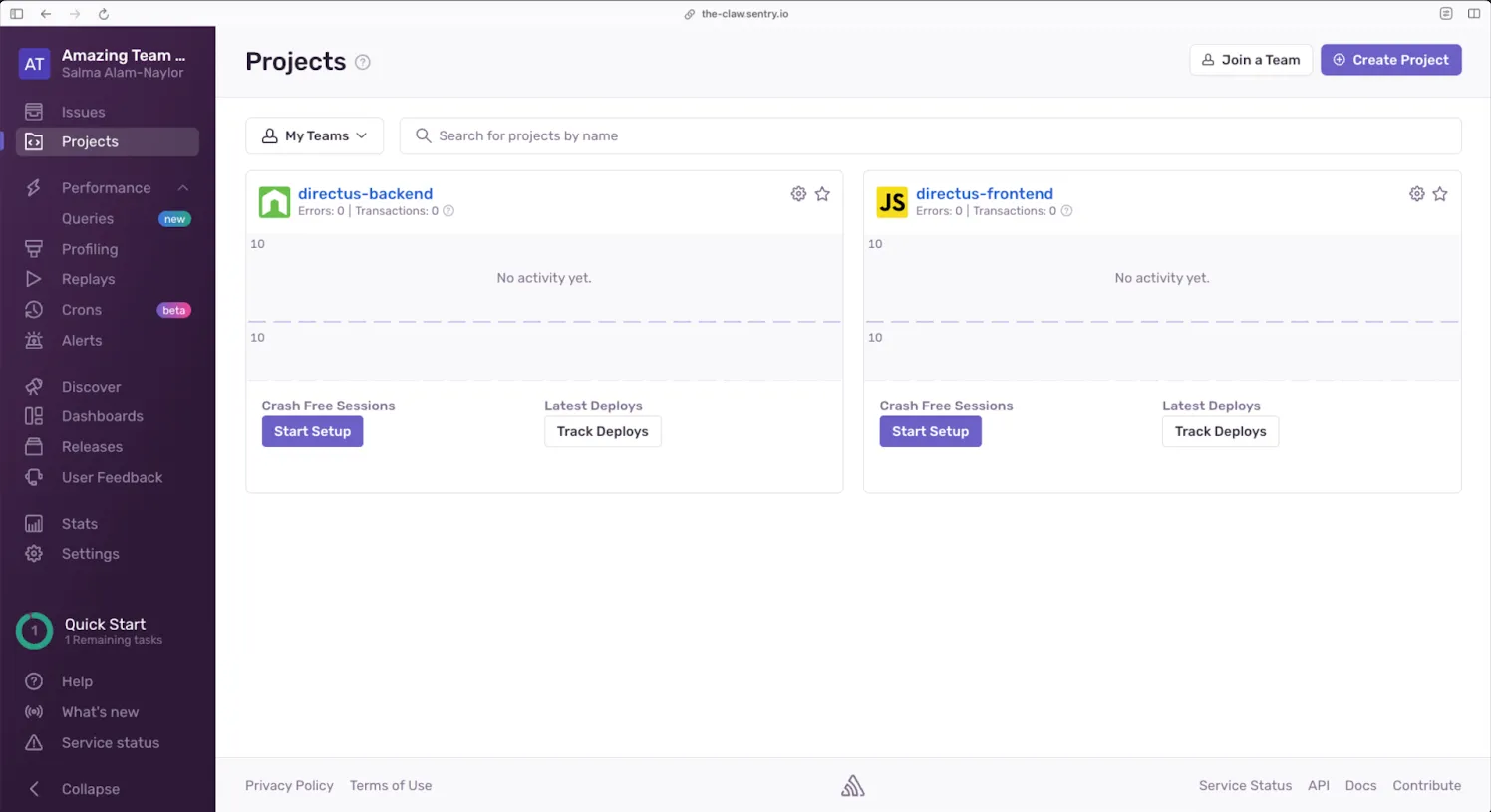
Task: Collapse the Performance section chevron
Action: pyautogui.click(x=183, y=188)
